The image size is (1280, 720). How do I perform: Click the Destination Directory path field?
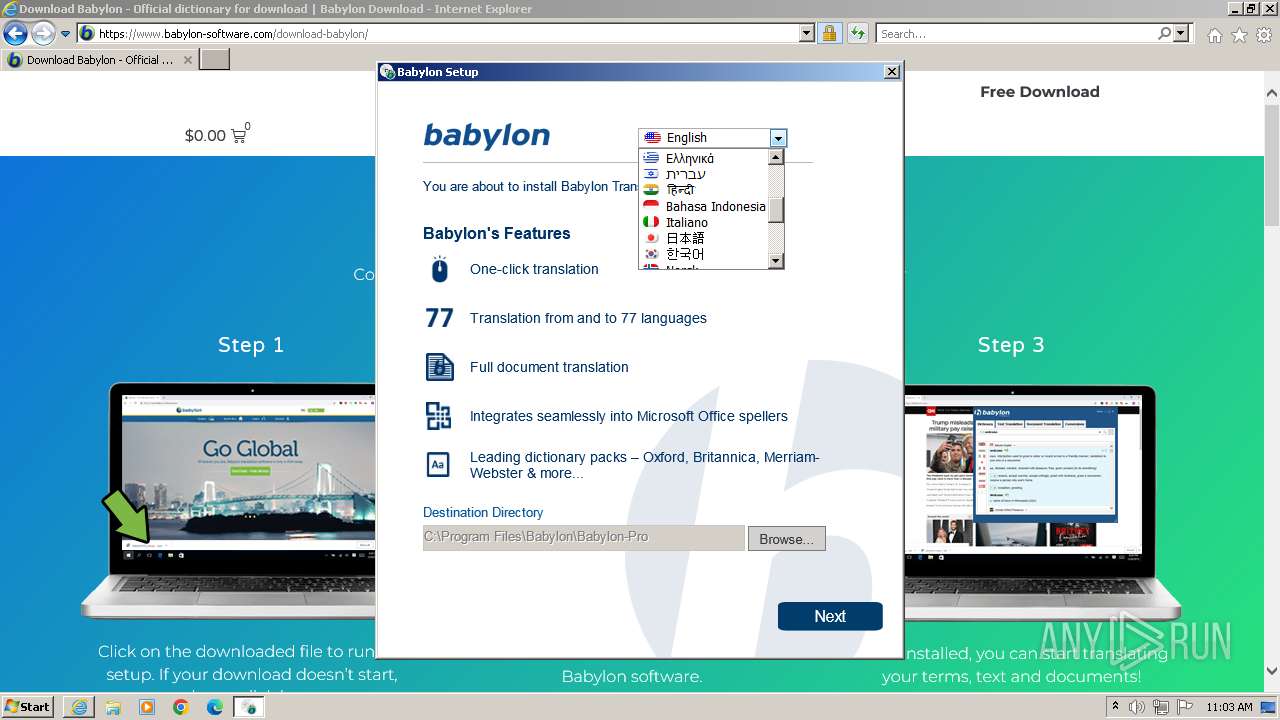coord(583,537)
